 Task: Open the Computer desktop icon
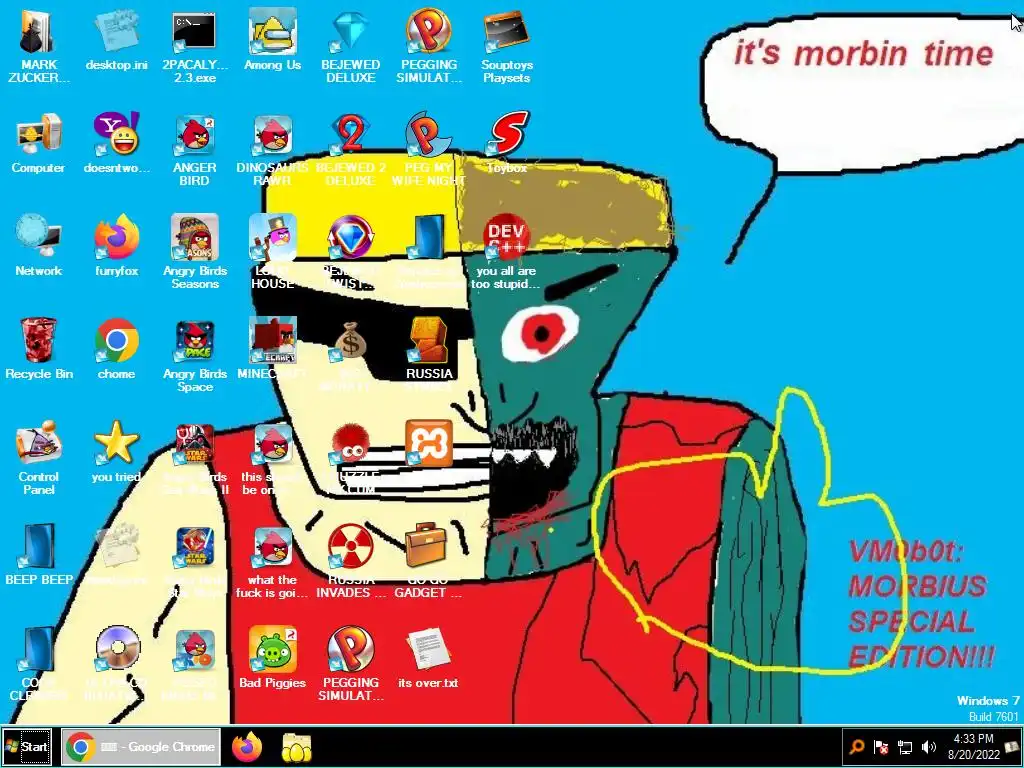pyautogui.click(x=38, y=136)
